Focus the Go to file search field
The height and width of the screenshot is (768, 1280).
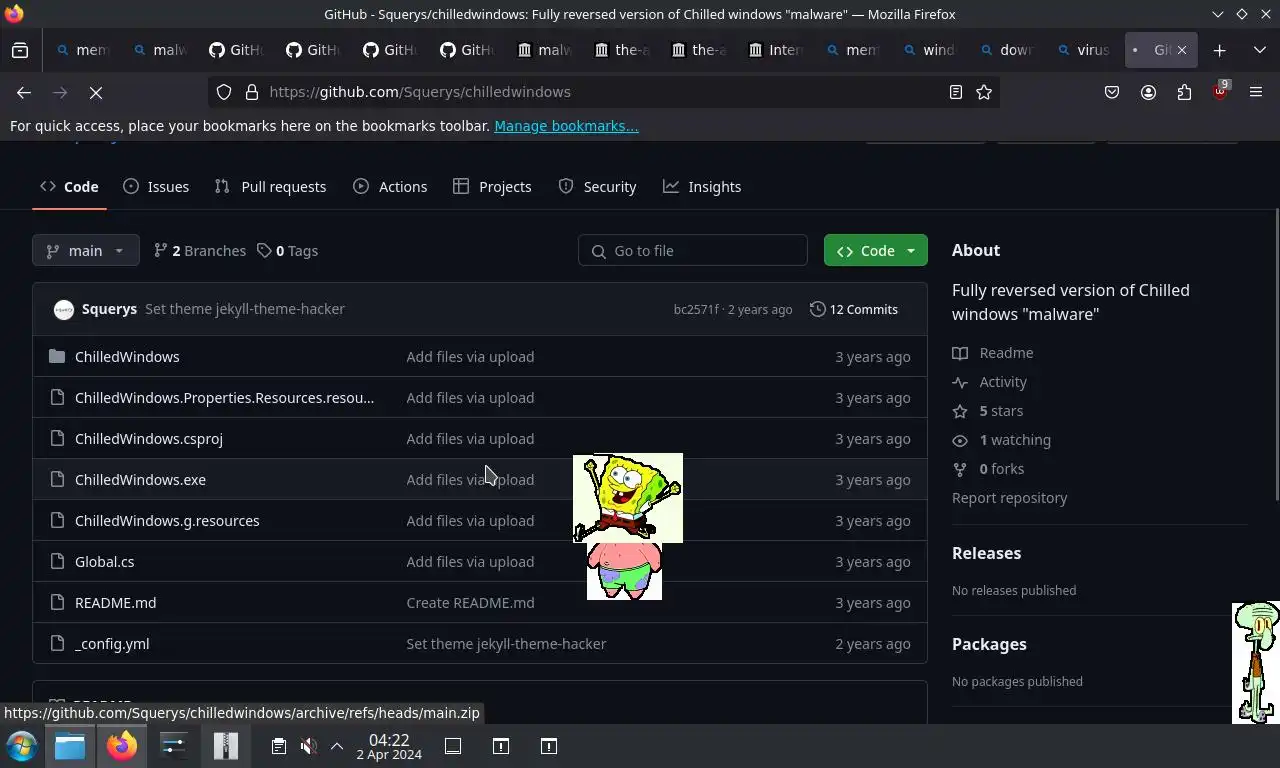pos(693,250)
